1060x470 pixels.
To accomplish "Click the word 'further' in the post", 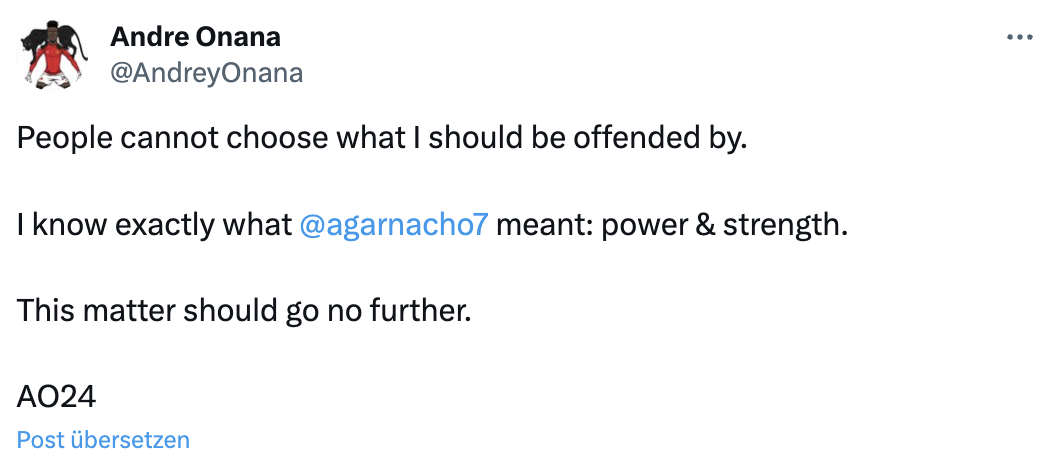I will click(423, 310).
